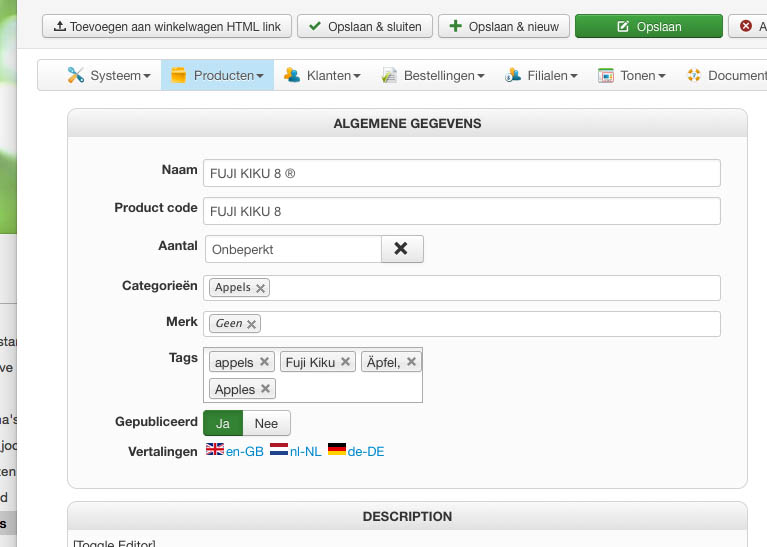This screenshot has height=547, width=767.
Task: Open the Systeem dropdown menu
Action: 109,75
